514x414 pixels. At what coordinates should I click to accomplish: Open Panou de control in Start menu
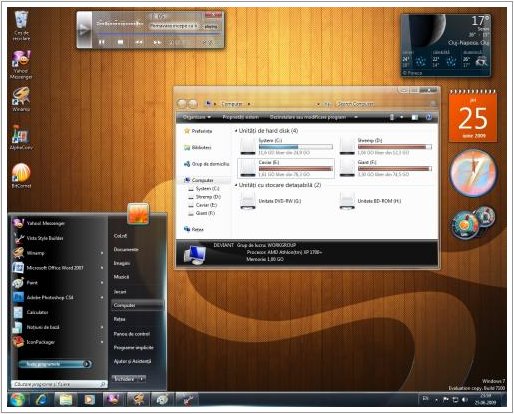[x=132, y=334]
